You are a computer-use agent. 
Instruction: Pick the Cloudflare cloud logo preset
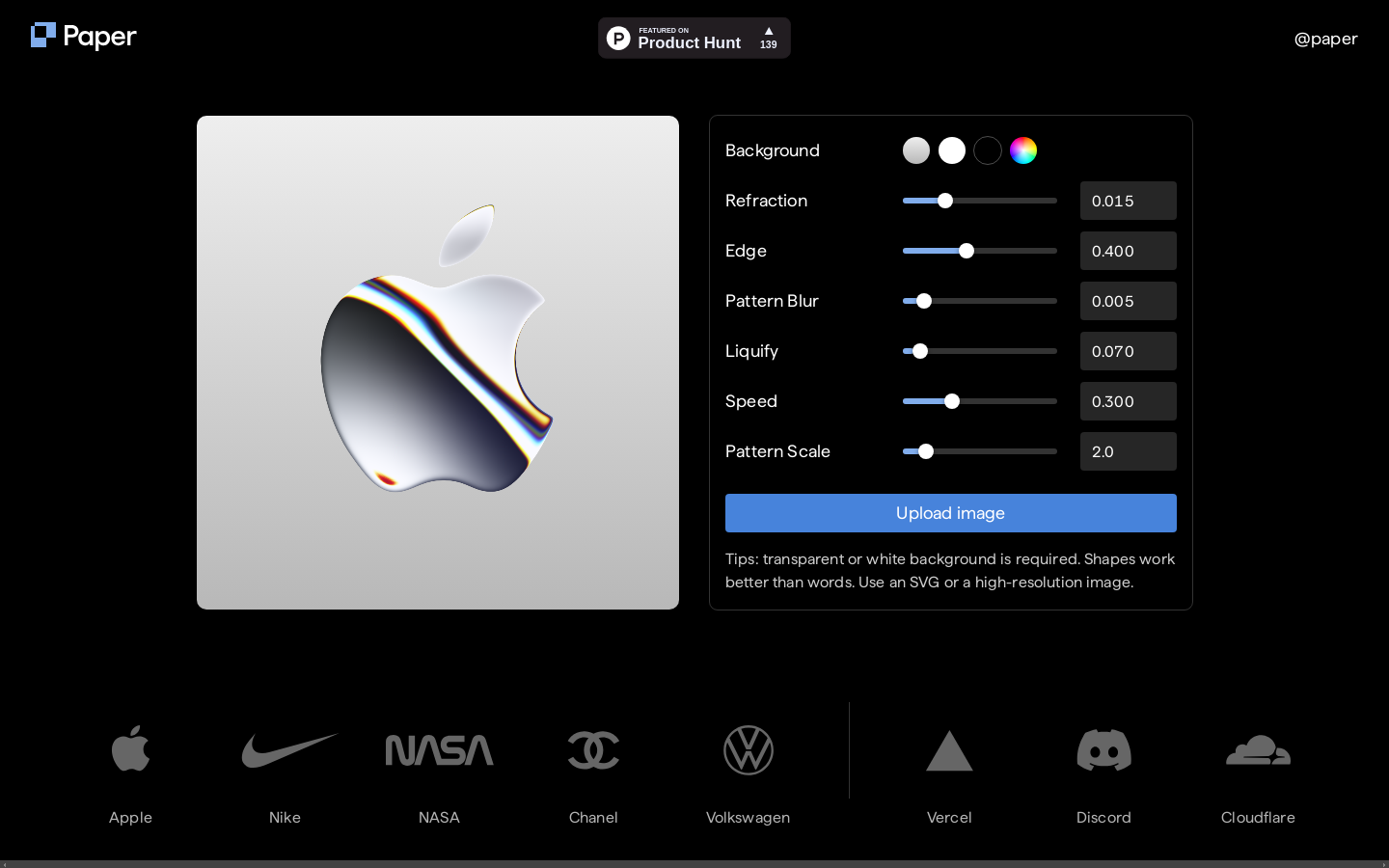[x=1258, y=750]
